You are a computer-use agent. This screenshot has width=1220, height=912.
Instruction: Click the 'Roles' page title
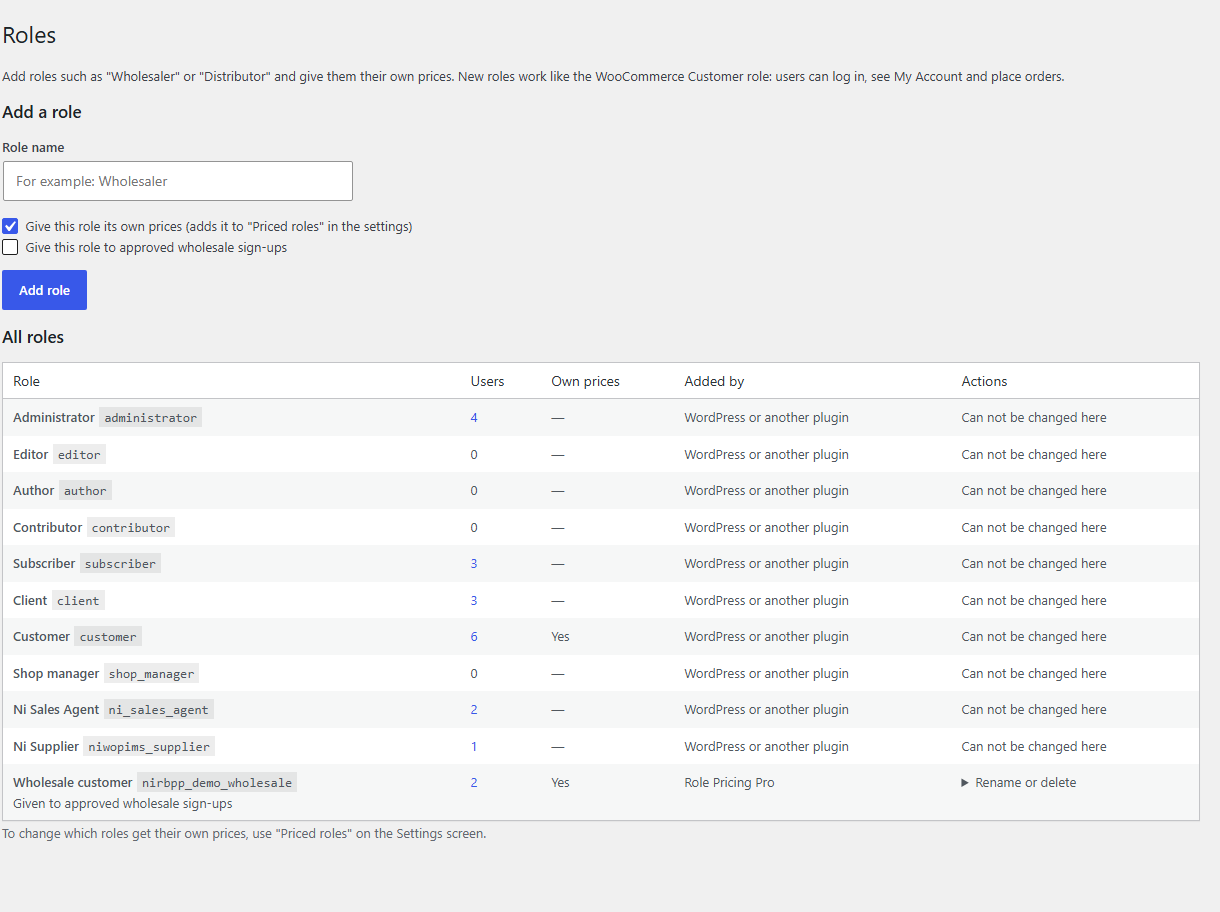click(29, 35)
